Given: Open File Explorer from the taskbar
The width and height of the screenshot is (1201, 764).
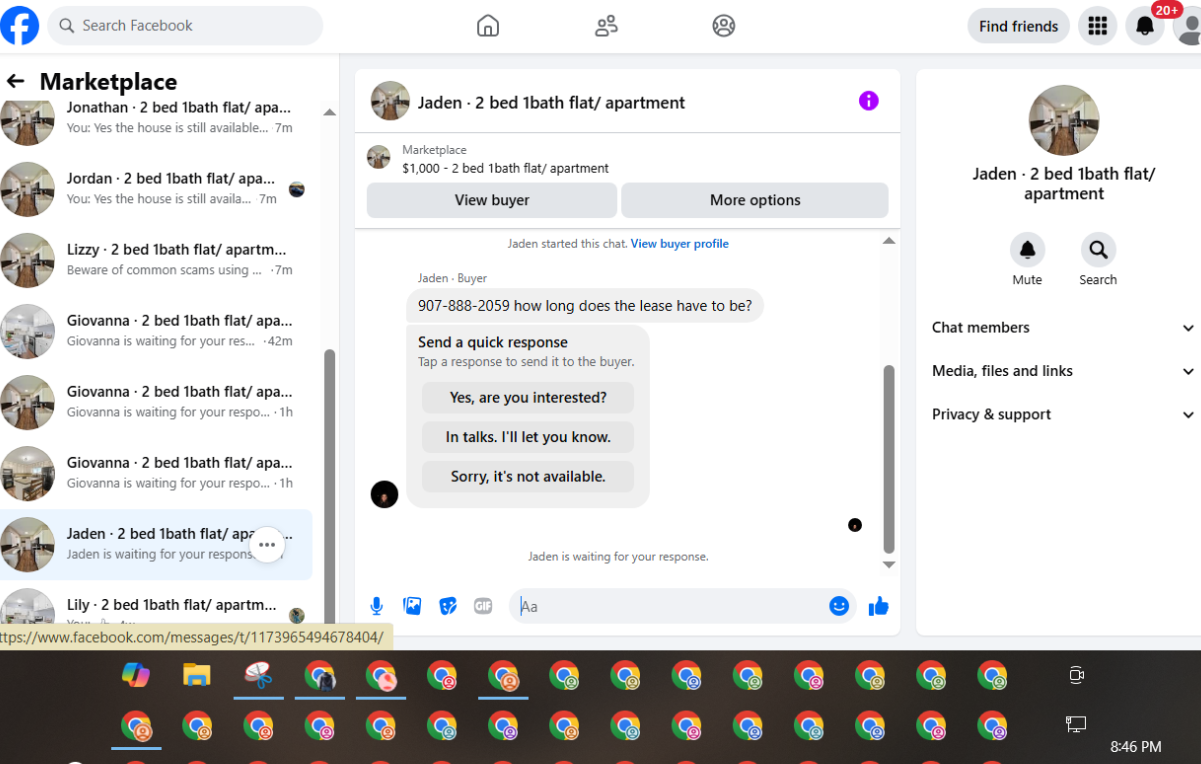Looking at the screenshot, I should 197,676.
